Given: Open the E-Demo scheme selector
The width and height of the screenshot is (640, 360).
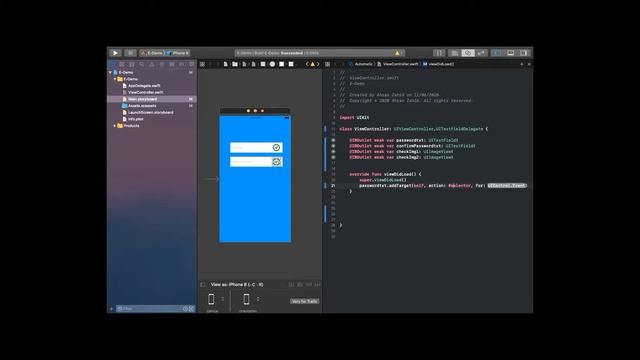Looking at the screenshot, I should coord(152,53).
